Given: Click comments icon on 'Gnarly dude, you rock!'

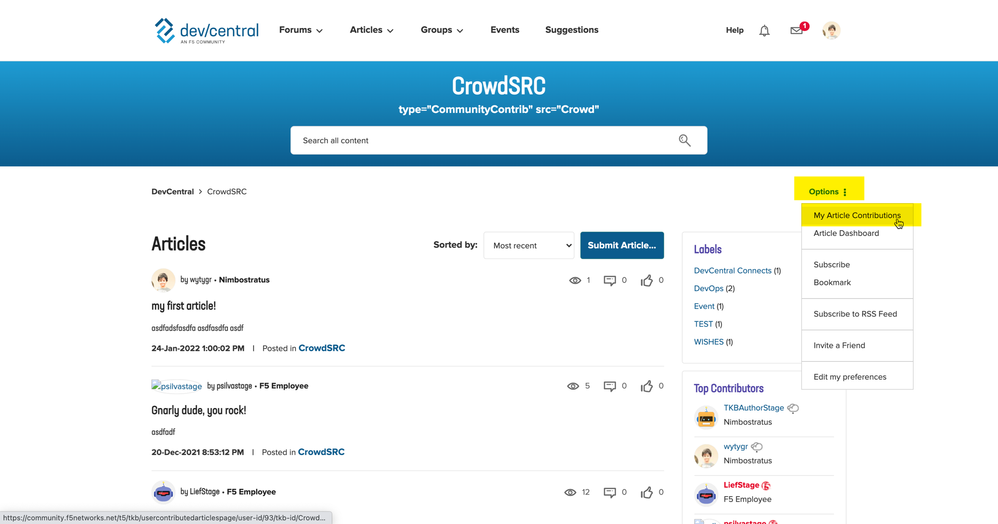Looking at the screenshot, I should [x=610, y=386].
